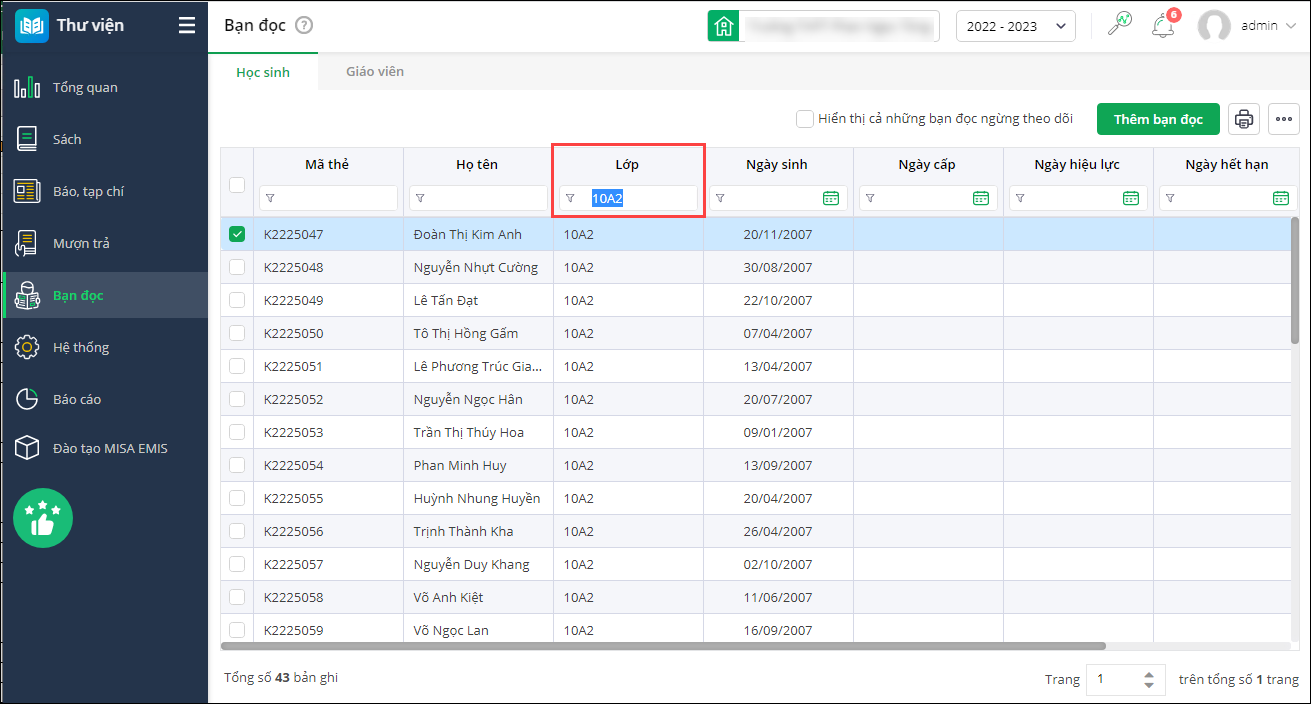
Task: Click the vertical table scrollbar
Action: 1295,280
